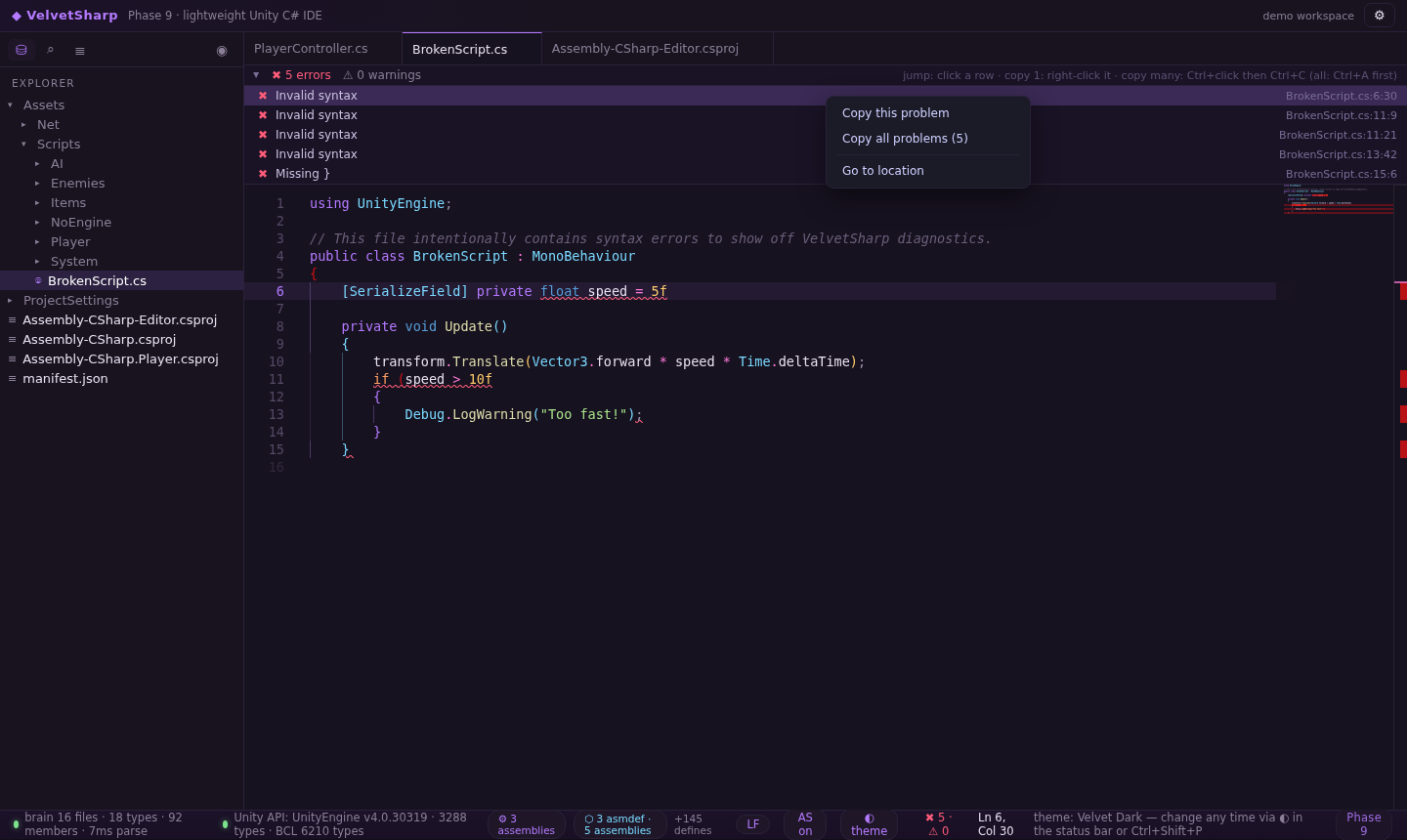This screenshot has width=1407, height=840.
Task: Open the search magnifier icon in sidebar
Action: pos(50,50)
